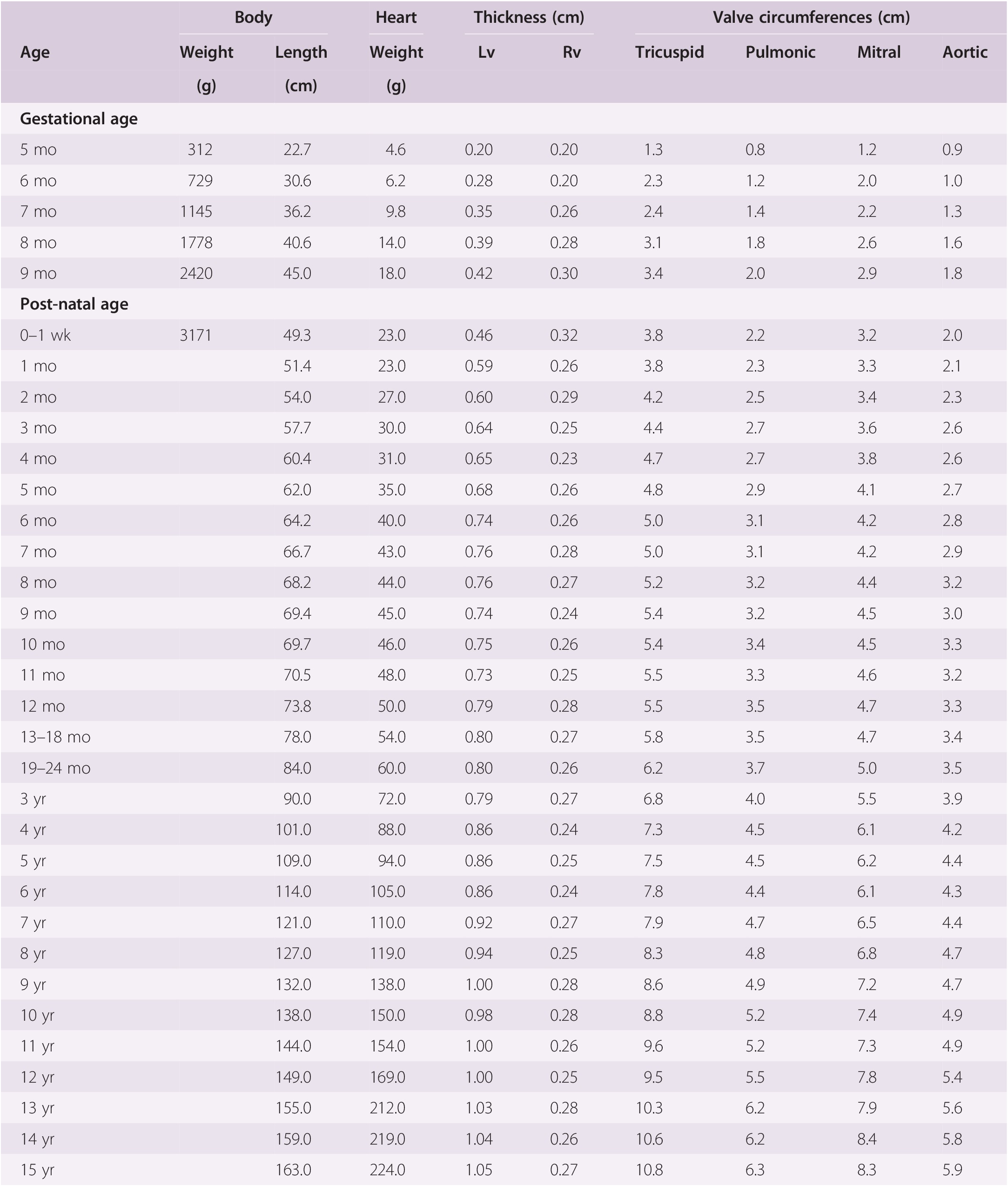Select the Gestational age section heading

tap(79, 119)
